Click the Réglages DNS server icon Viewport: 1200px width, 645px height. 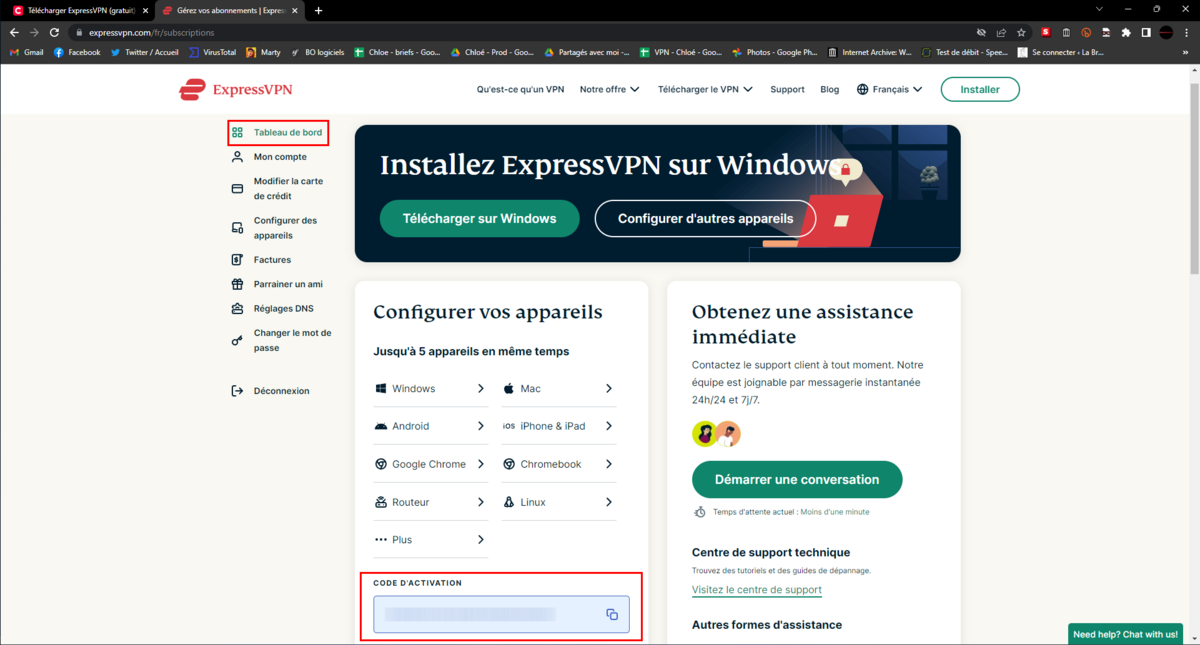tap(237, 309)
